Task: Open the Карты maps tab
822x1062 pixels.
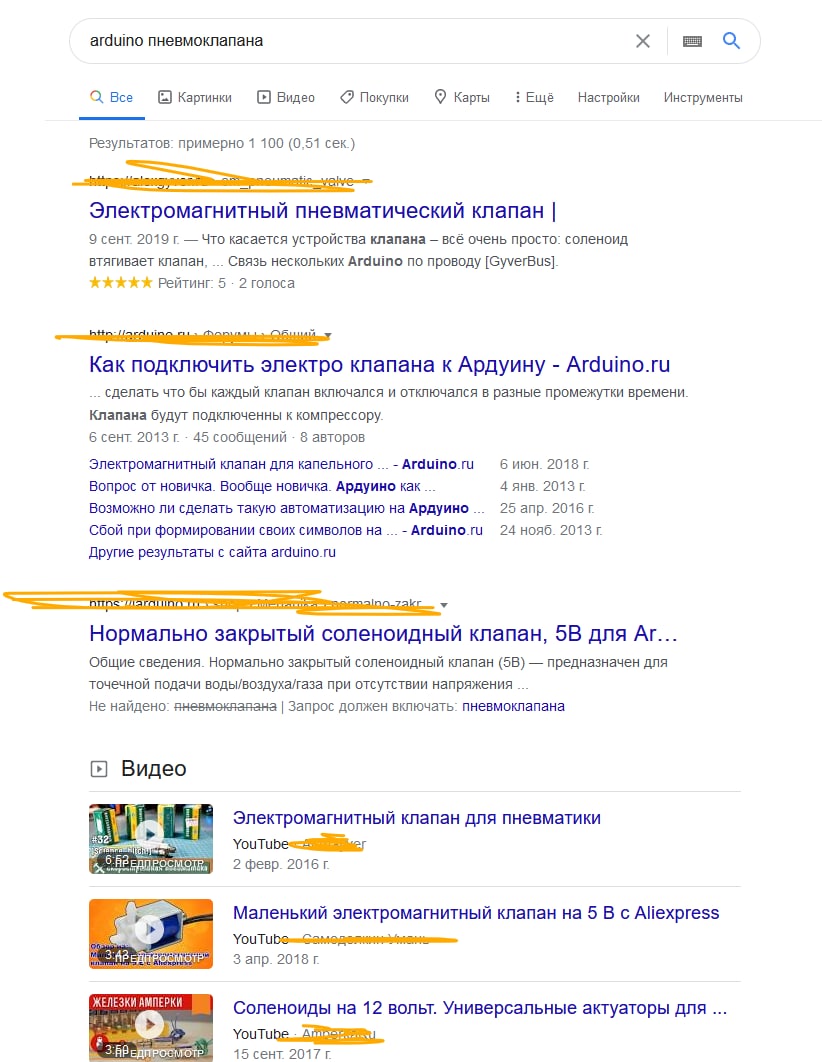Action: click(462, 98)
